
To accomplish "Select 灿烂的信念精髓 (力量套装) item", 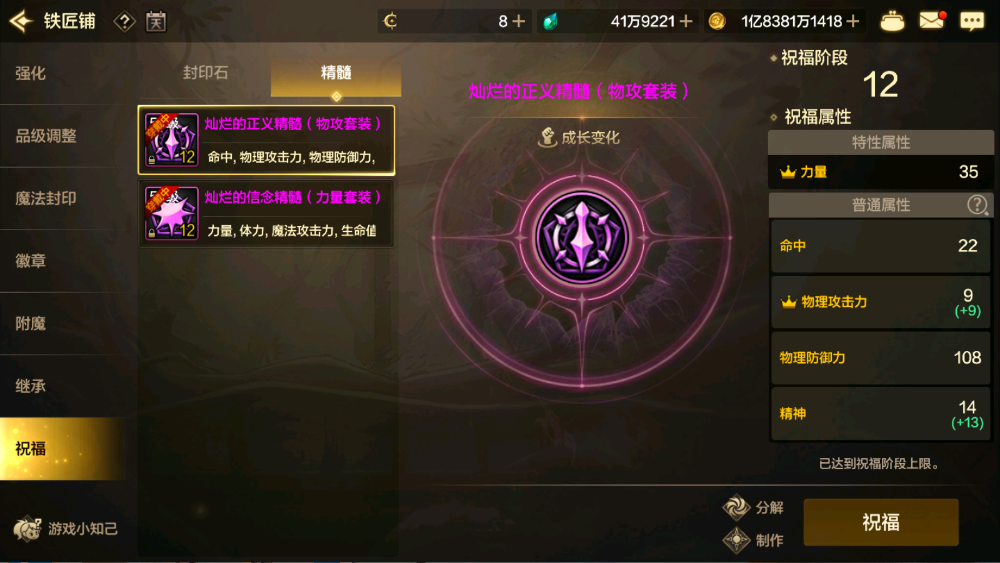I will [266, 213].
